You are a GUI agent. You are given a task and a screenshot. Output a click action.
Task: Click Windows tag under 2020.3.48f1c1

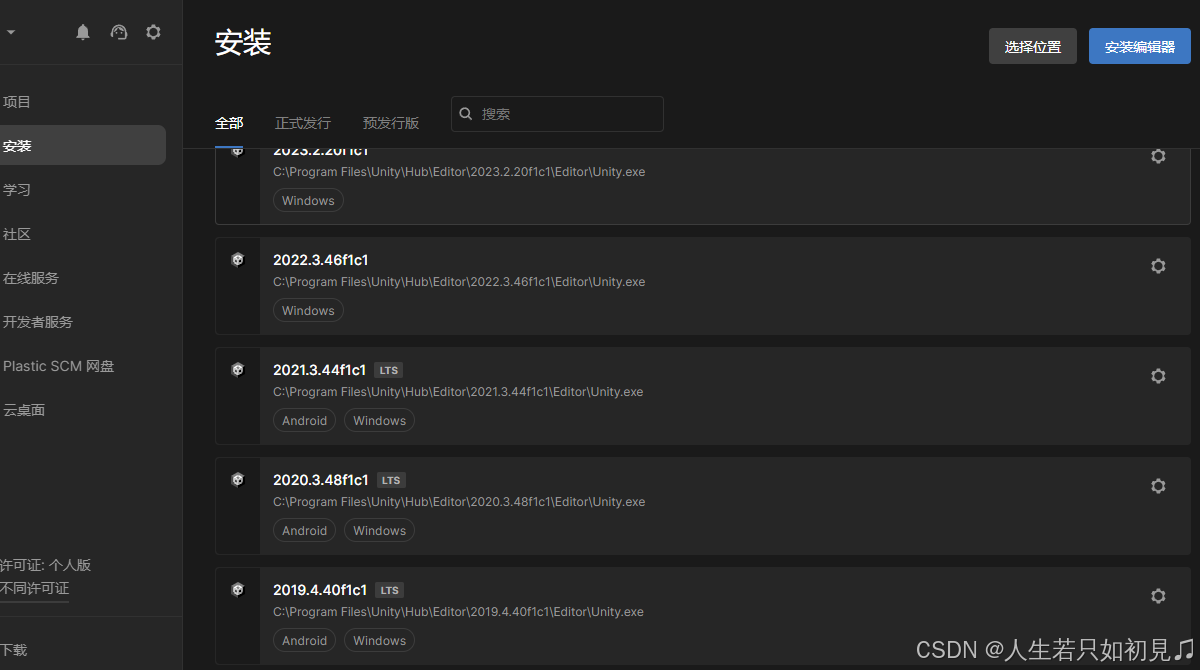[x=380, y=531]
